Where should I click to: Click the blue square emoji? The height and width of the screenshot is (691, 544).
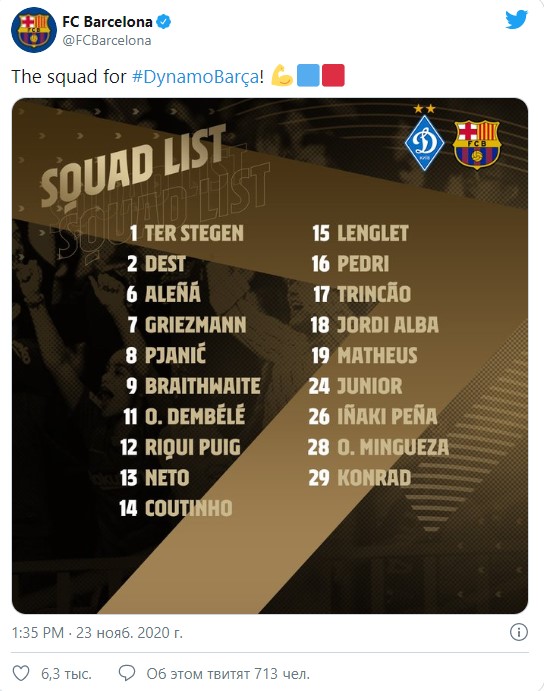pos(308,75)
